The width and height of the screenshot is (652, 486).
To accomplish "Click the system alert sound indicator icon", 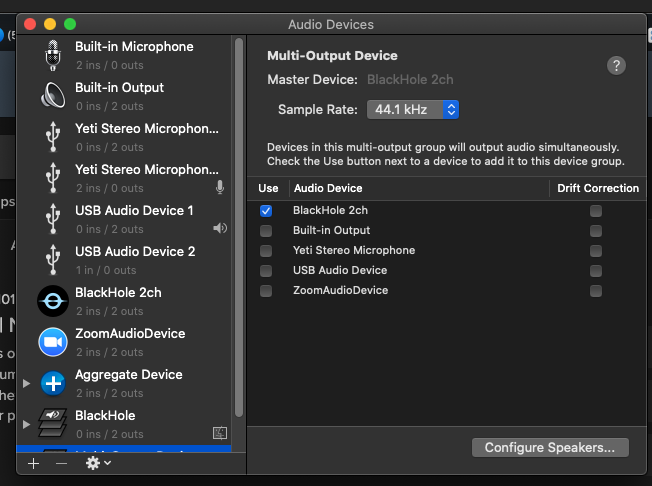I will [220, 433].
